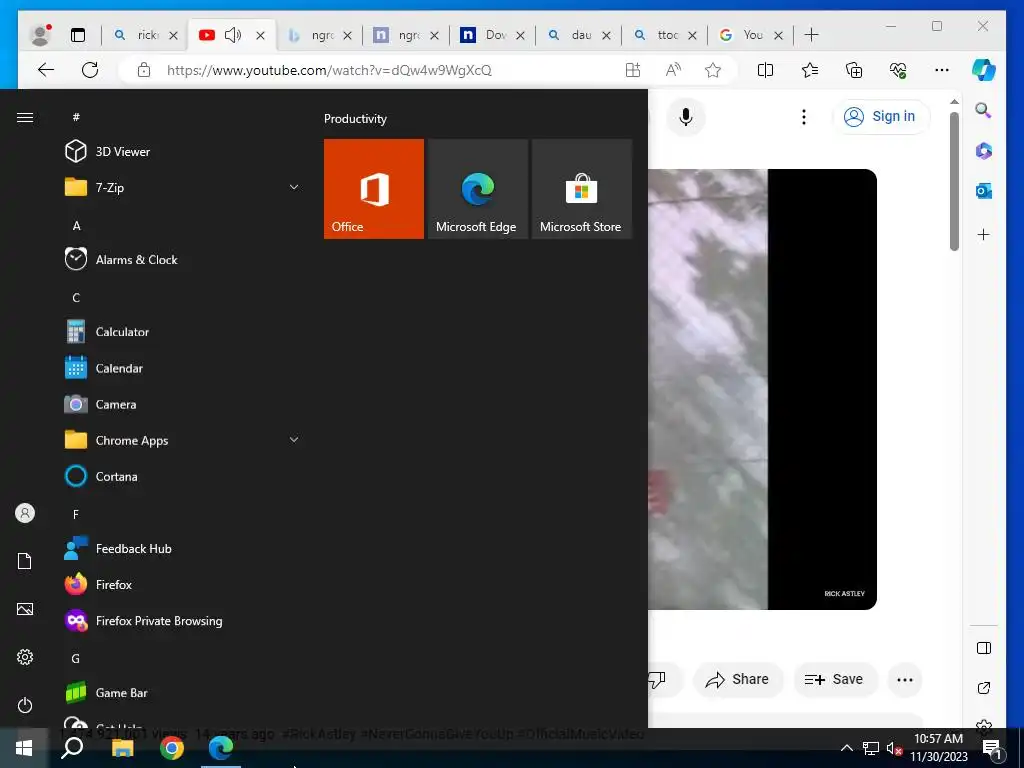Screen dimensions: 1024x768
Task: Click the Rick Astley video player
Action: [x=762, y=389]
